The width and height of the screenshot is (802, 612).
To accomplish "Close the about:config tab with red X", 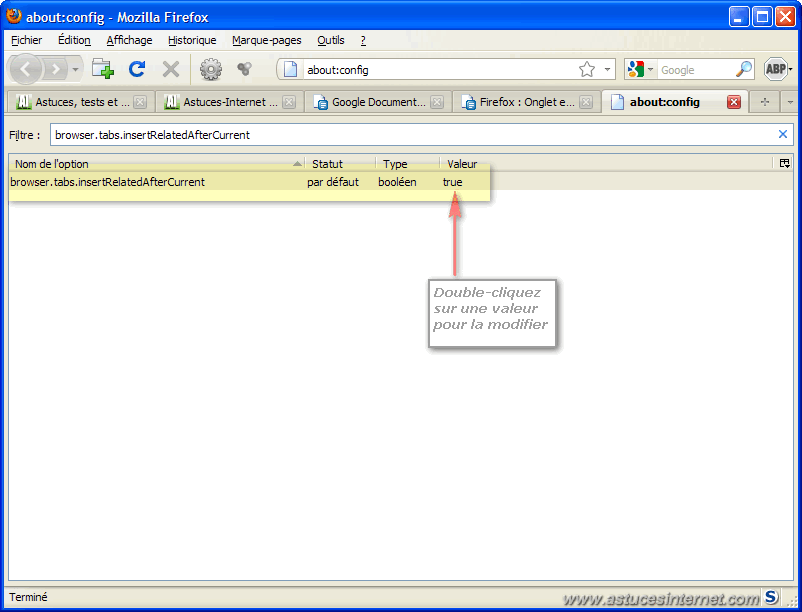I will [734, 102].
